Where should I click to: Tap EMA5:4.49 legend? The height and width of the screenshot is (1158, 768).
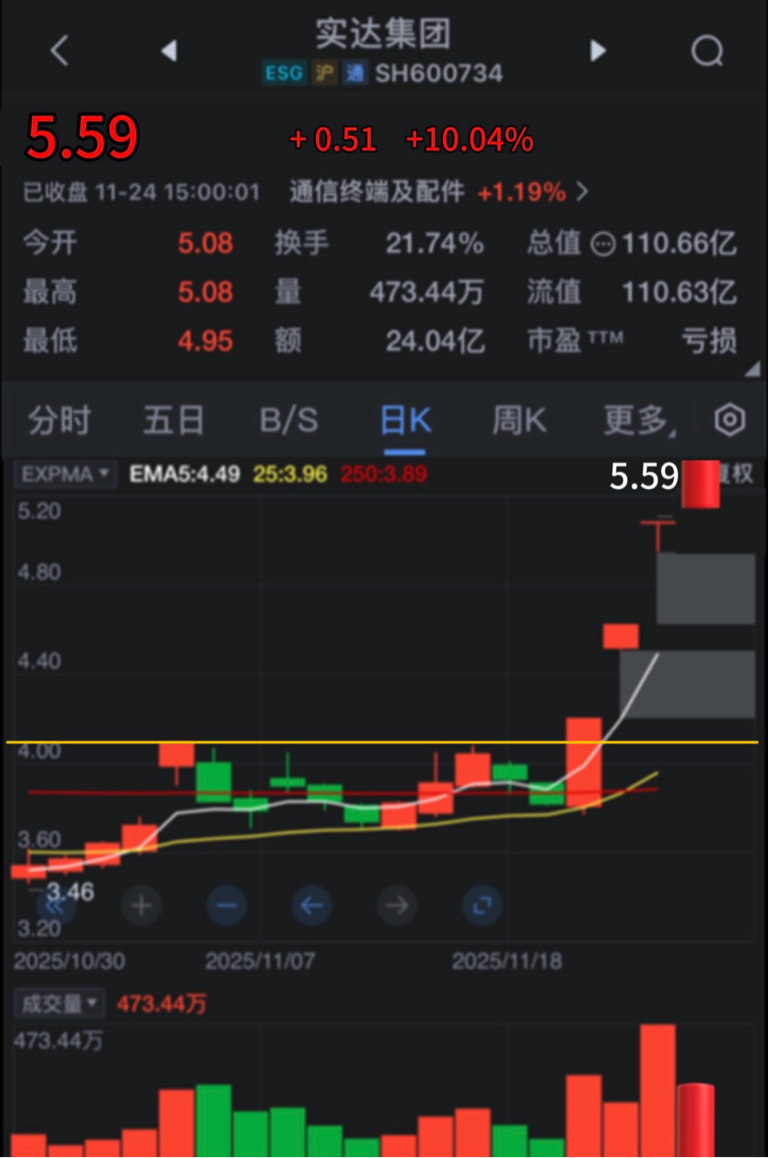point(185,473)
